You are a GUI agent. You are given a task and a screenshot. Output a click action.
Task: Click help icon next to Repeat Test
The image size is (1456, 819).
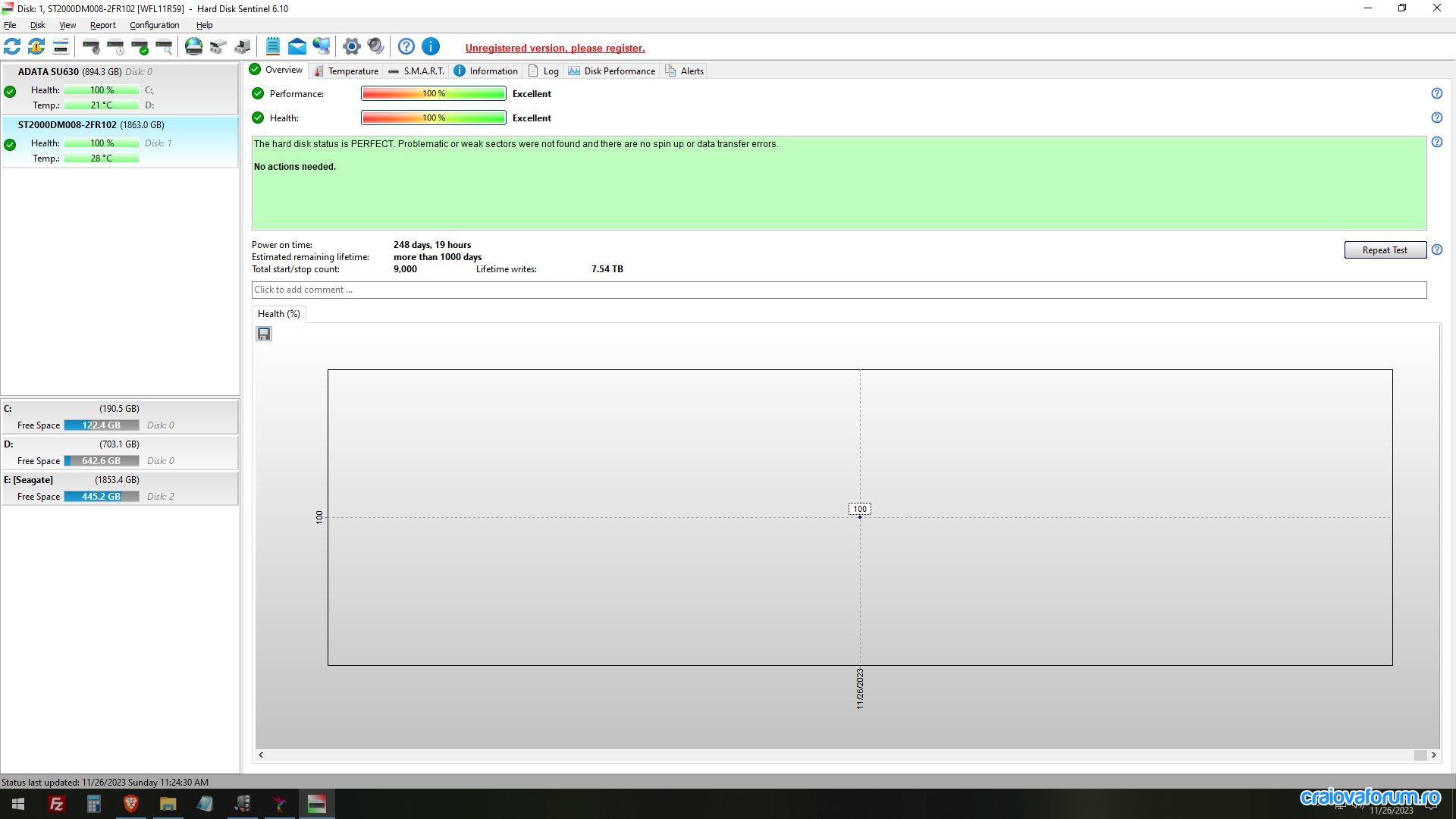(1436, 249)
